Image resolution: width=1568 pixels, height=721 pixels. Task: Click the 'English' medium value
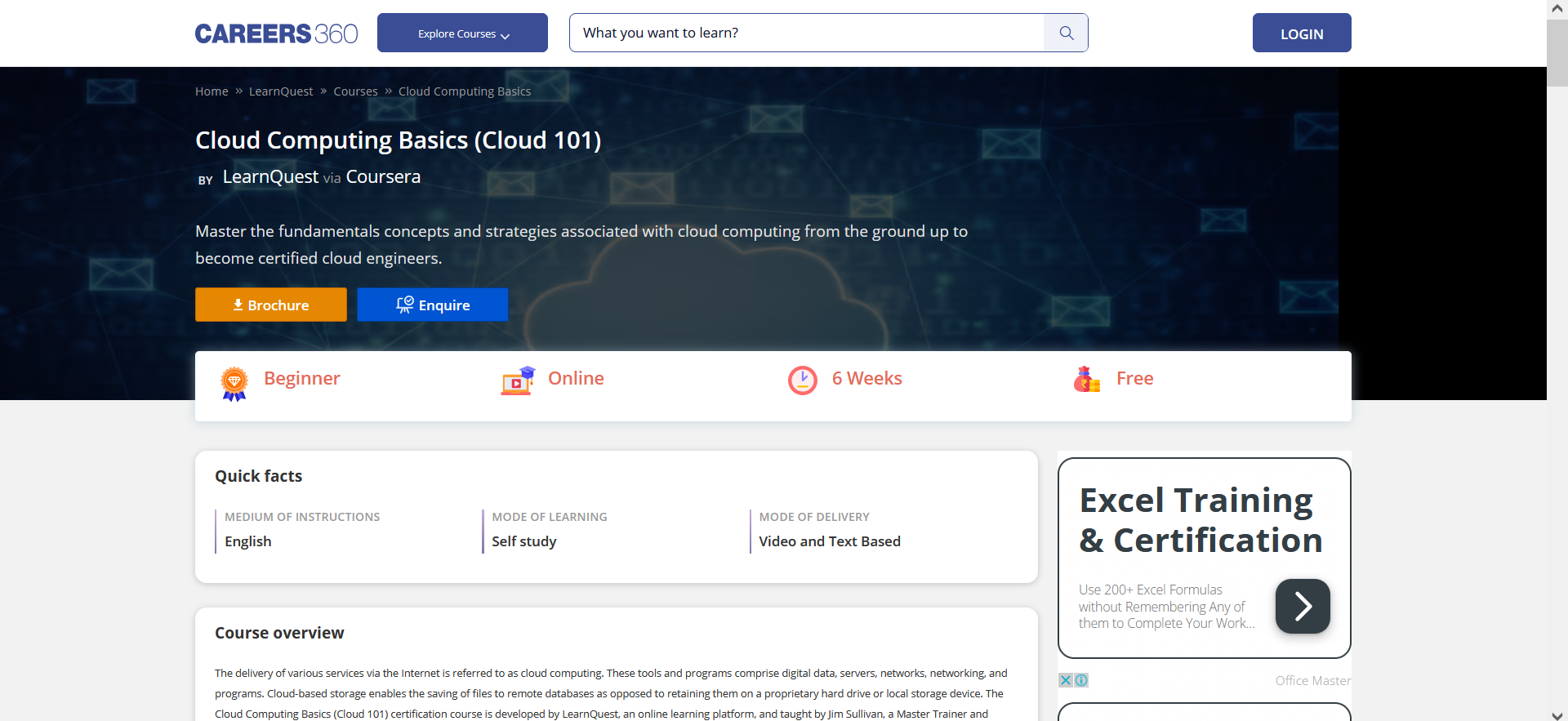pyautogui.click(x=248, y=541)
